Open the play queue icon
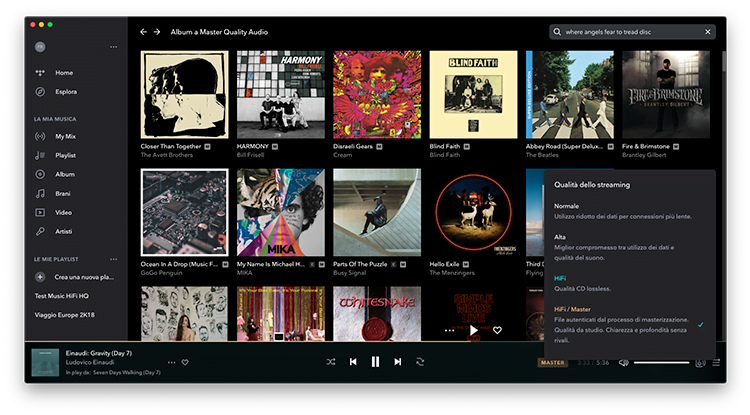This screenshot has height=415, width=750. (x=716, y=363)
